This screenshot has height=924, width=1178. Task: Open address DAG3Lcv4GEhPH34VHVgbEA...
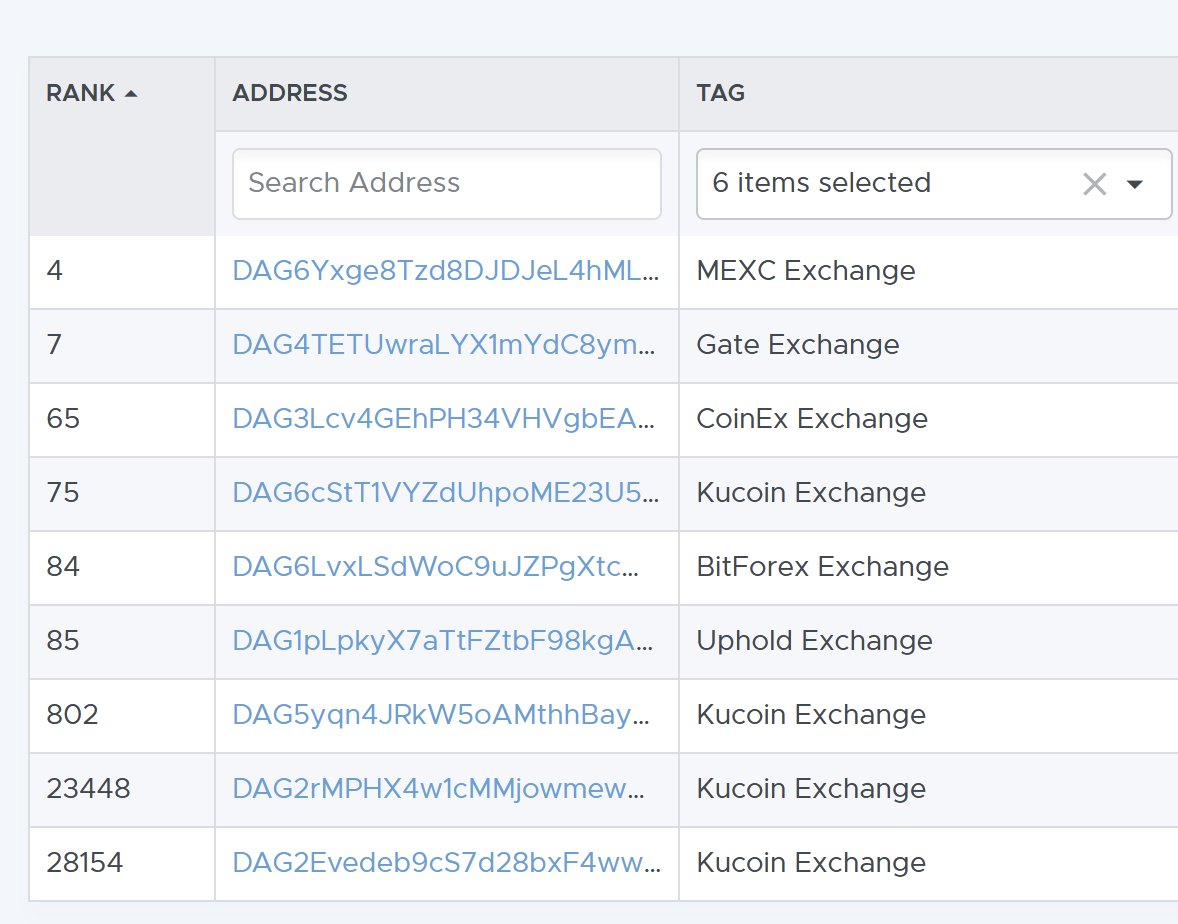(x=443, y=419)
